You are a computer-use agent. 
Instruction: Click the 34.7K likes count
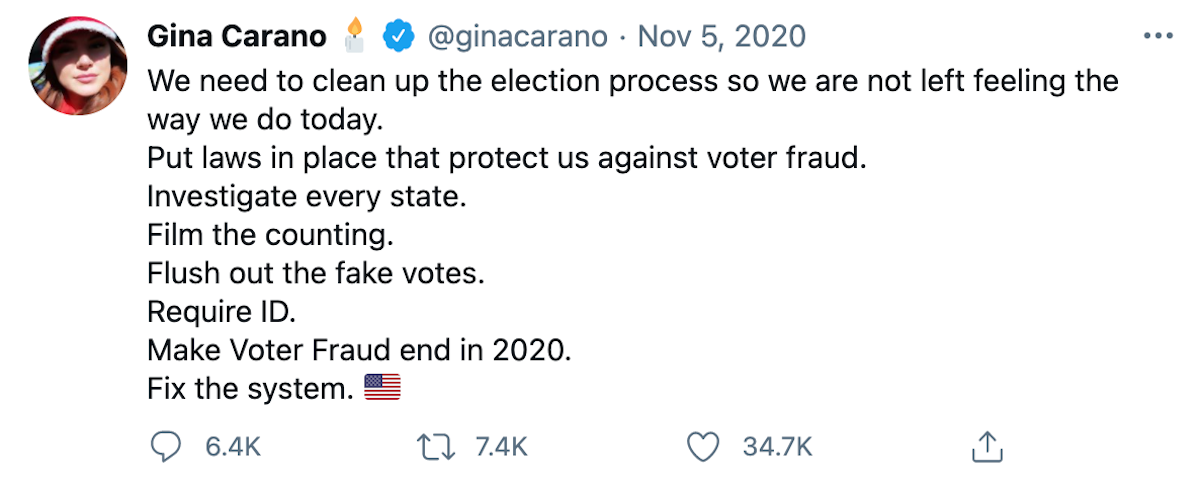click(777, 447)
